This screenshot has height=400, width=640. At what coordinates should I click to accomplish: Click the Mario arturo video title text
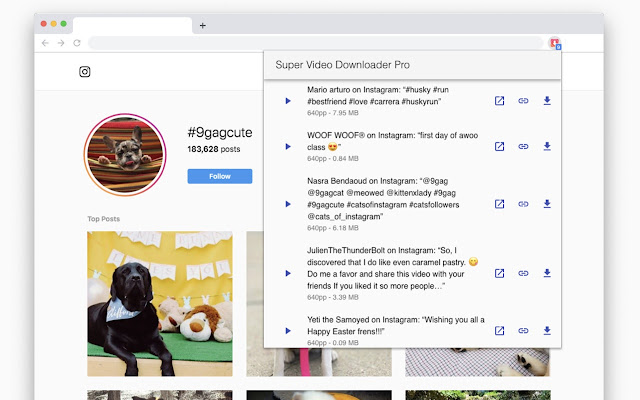[378, 96]
